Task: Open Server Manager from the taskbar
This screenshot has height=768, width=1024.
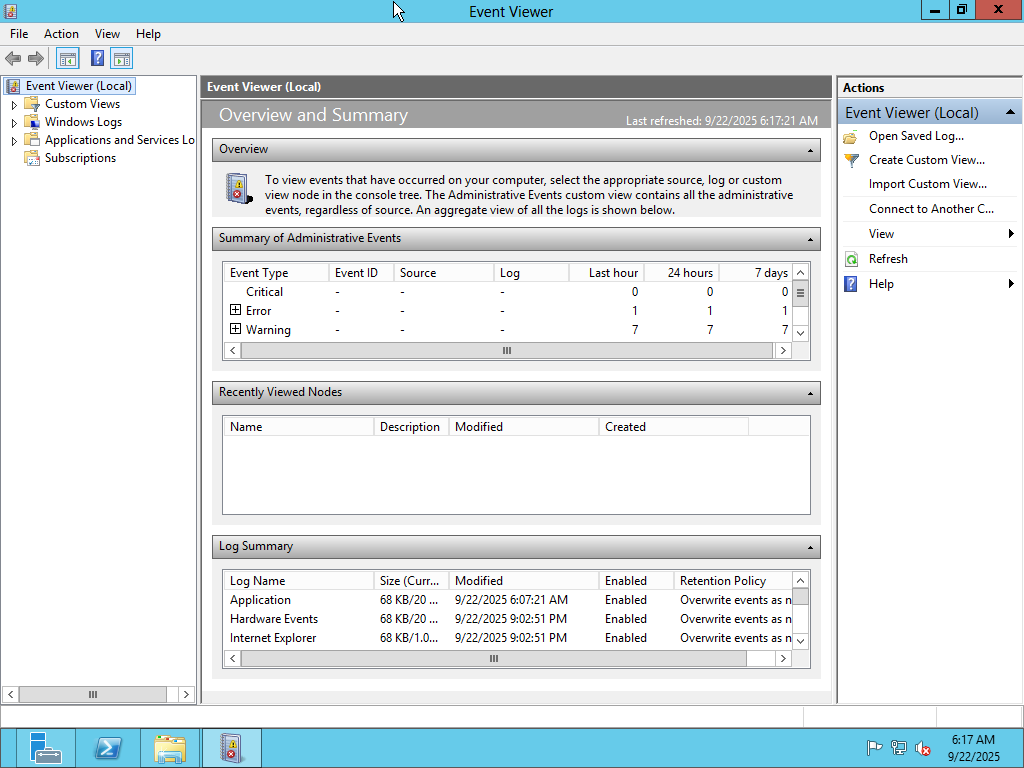Action: pyautogui.click(x=45, y=748)
